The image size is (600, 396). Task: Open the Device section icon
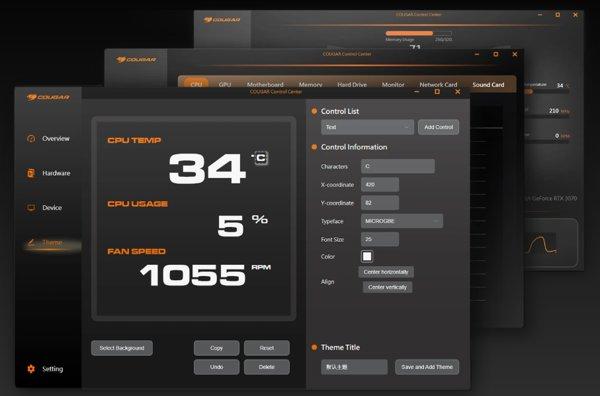[31, 208]
